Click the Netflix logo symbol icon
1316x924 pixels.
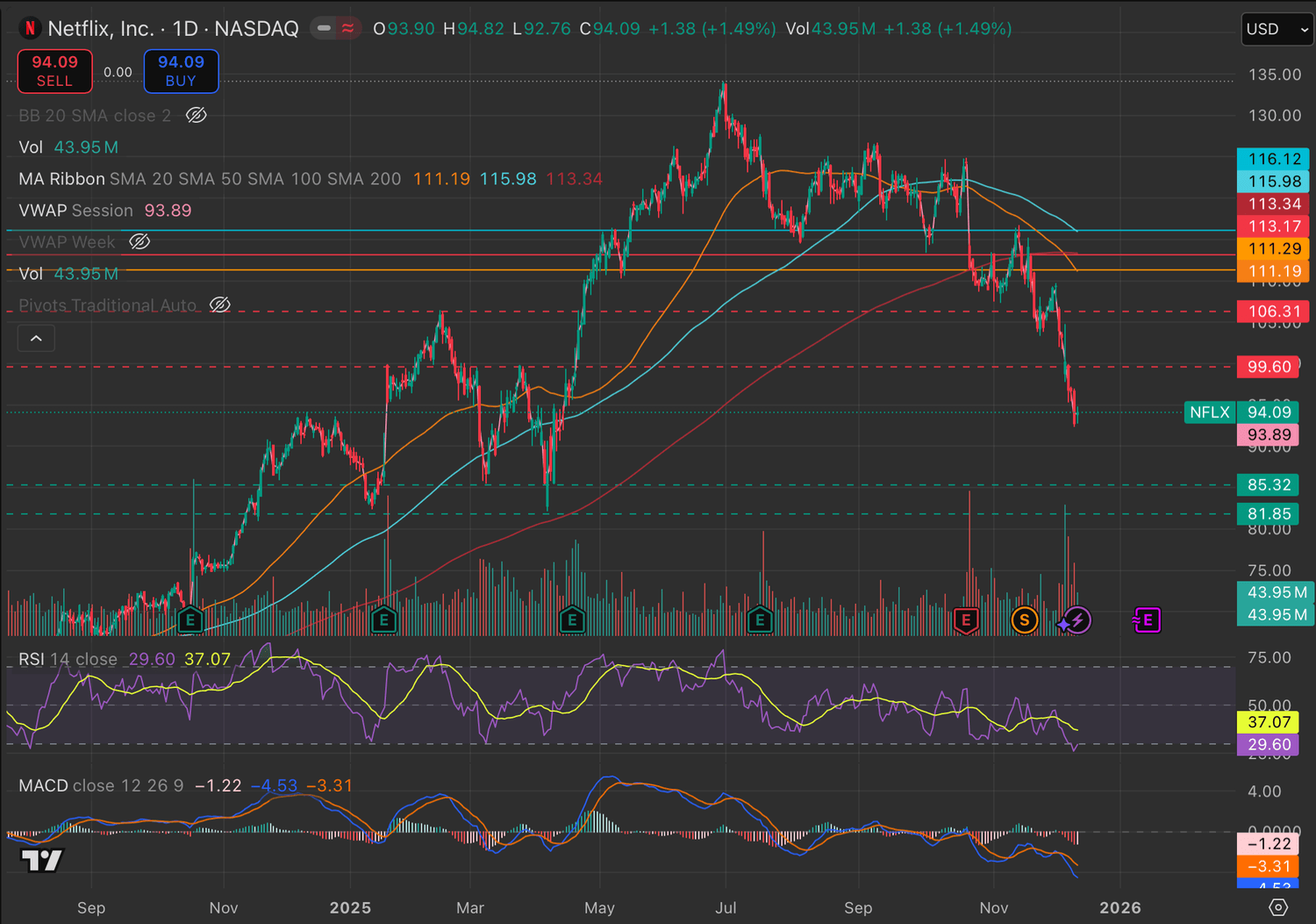31,28
